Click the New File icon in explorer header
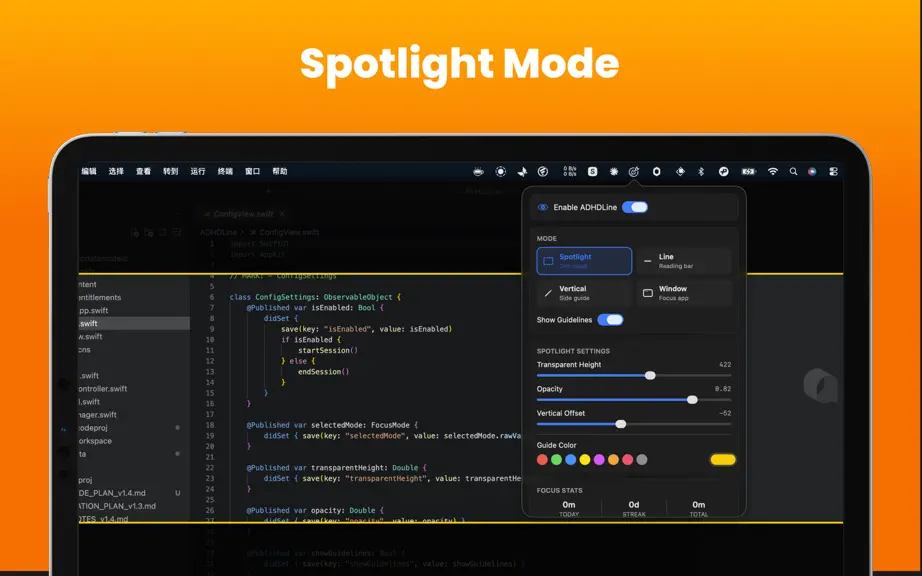Image resolution: width=922 pixels, height=576 pixels. click(135, 233)
